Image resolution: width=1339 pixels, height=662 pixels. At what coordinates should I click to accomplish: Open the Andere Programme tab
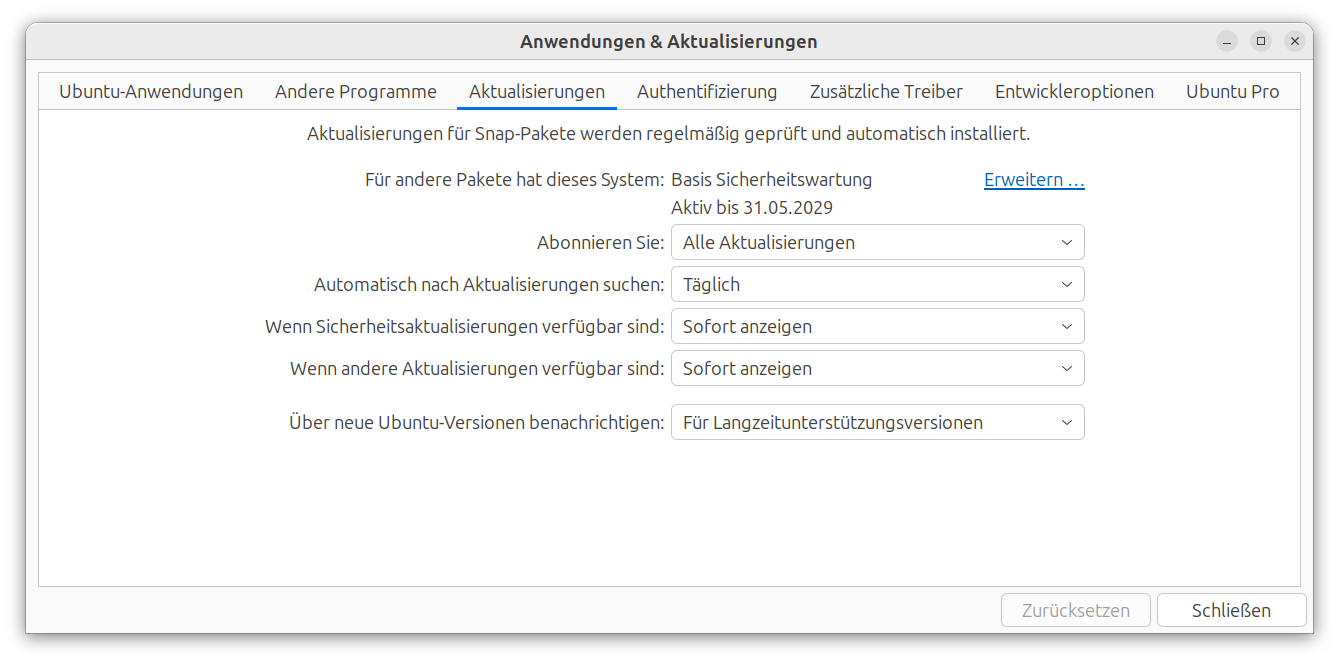(x=355, y=91)
